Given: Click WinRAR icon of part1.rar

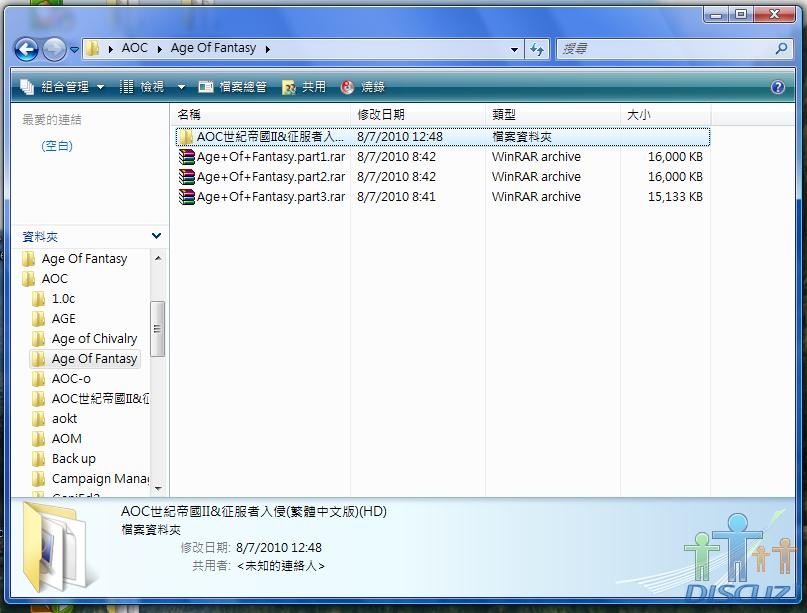Looking at the screenshot, I should (186, 156).
